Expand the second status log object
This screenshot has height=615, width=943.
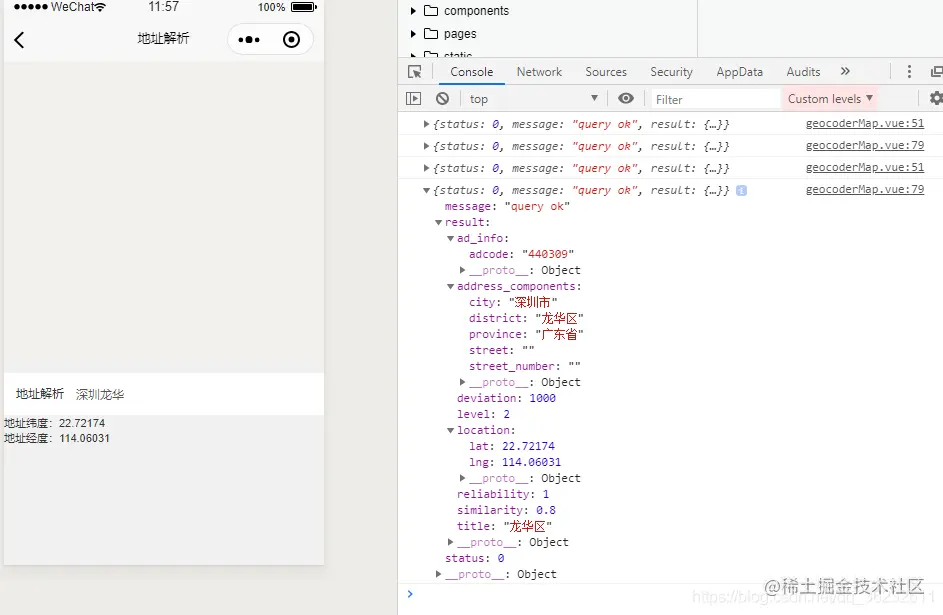426,146
